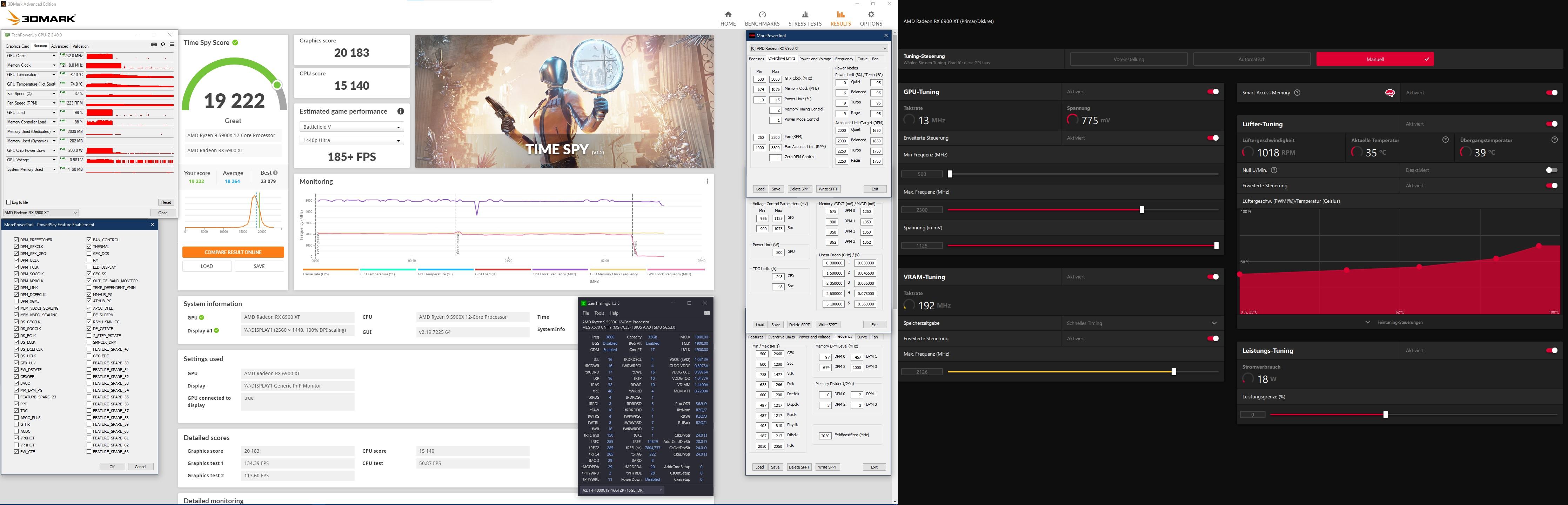
Task: Open the GPU-Z hamburger menu
Action: point(172,45)
